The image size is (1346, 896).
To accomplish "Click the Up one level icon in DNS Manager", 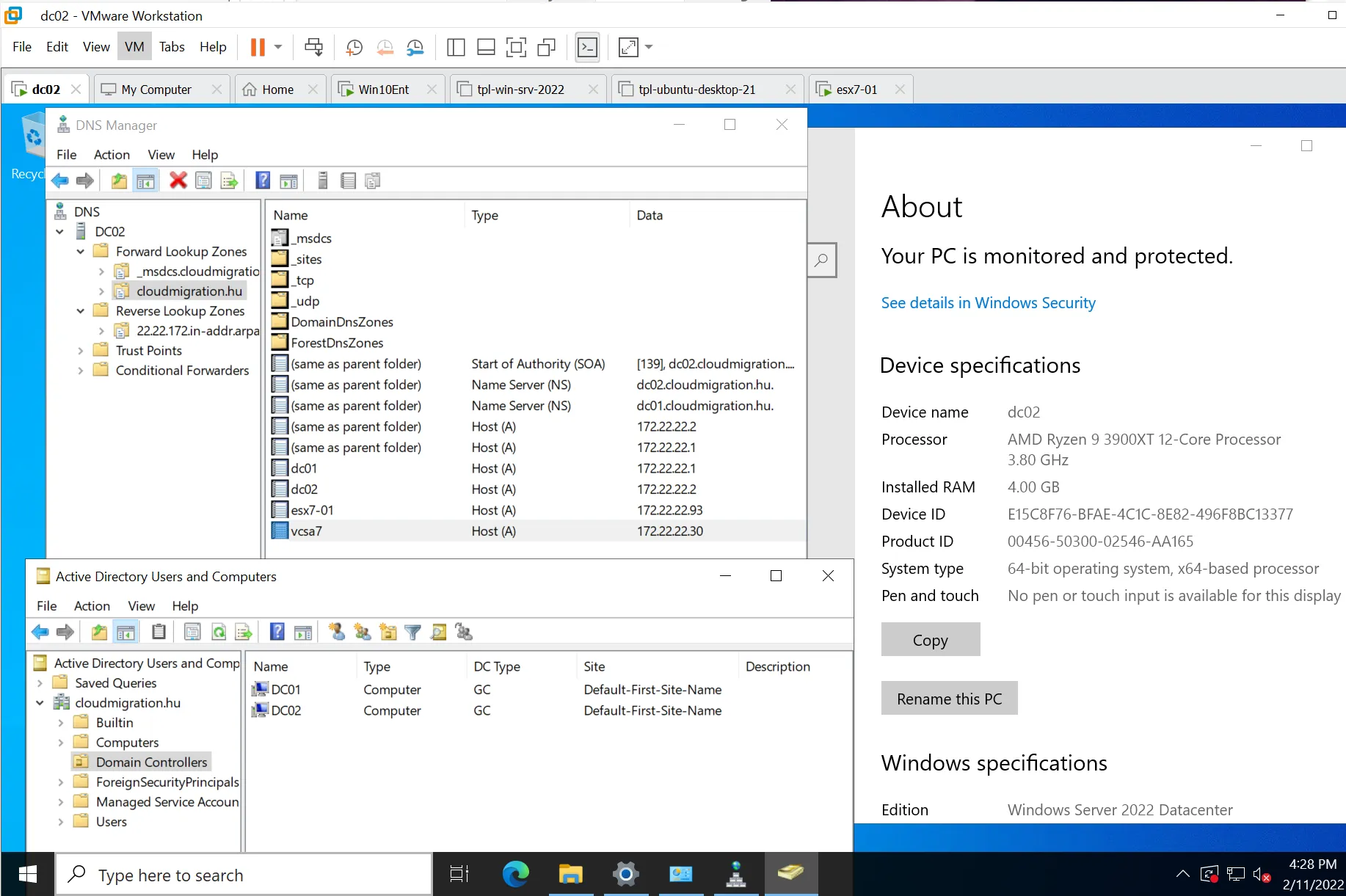I will (x=119, y=181).
